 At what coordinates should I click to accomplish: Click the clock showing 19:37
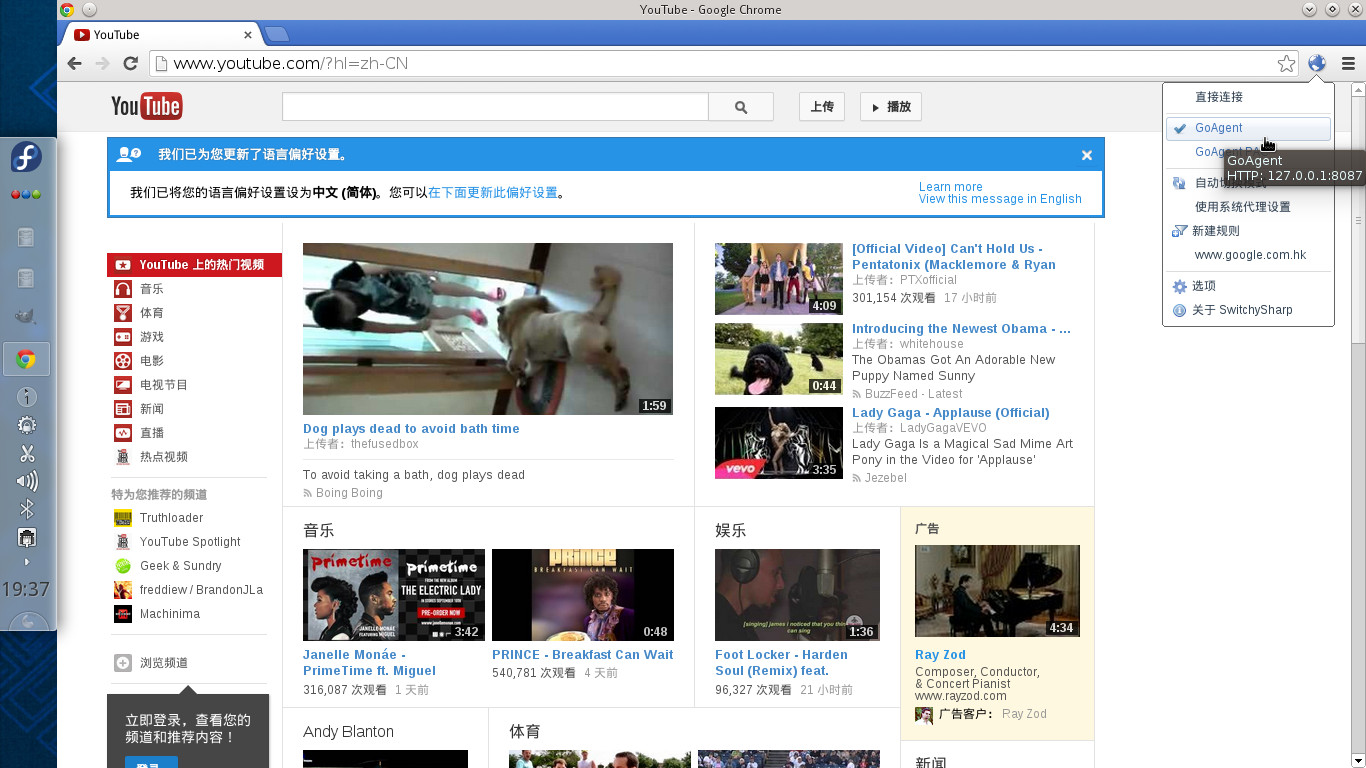[26, 589]
